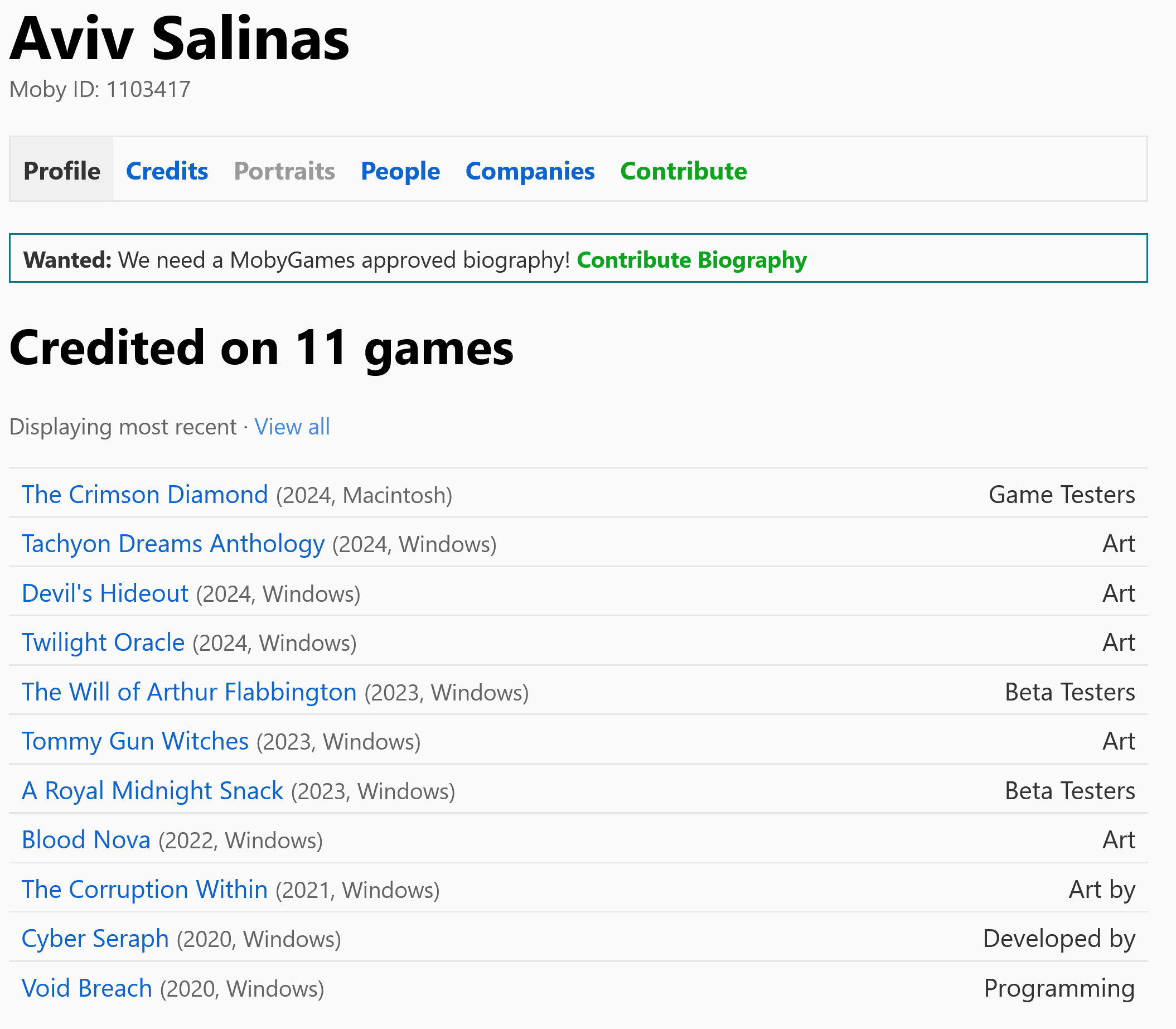Click Art role in Tachyon Dreams Anthology row
Viewport: 1176px width, 1029px height.
pos(1119,544)
